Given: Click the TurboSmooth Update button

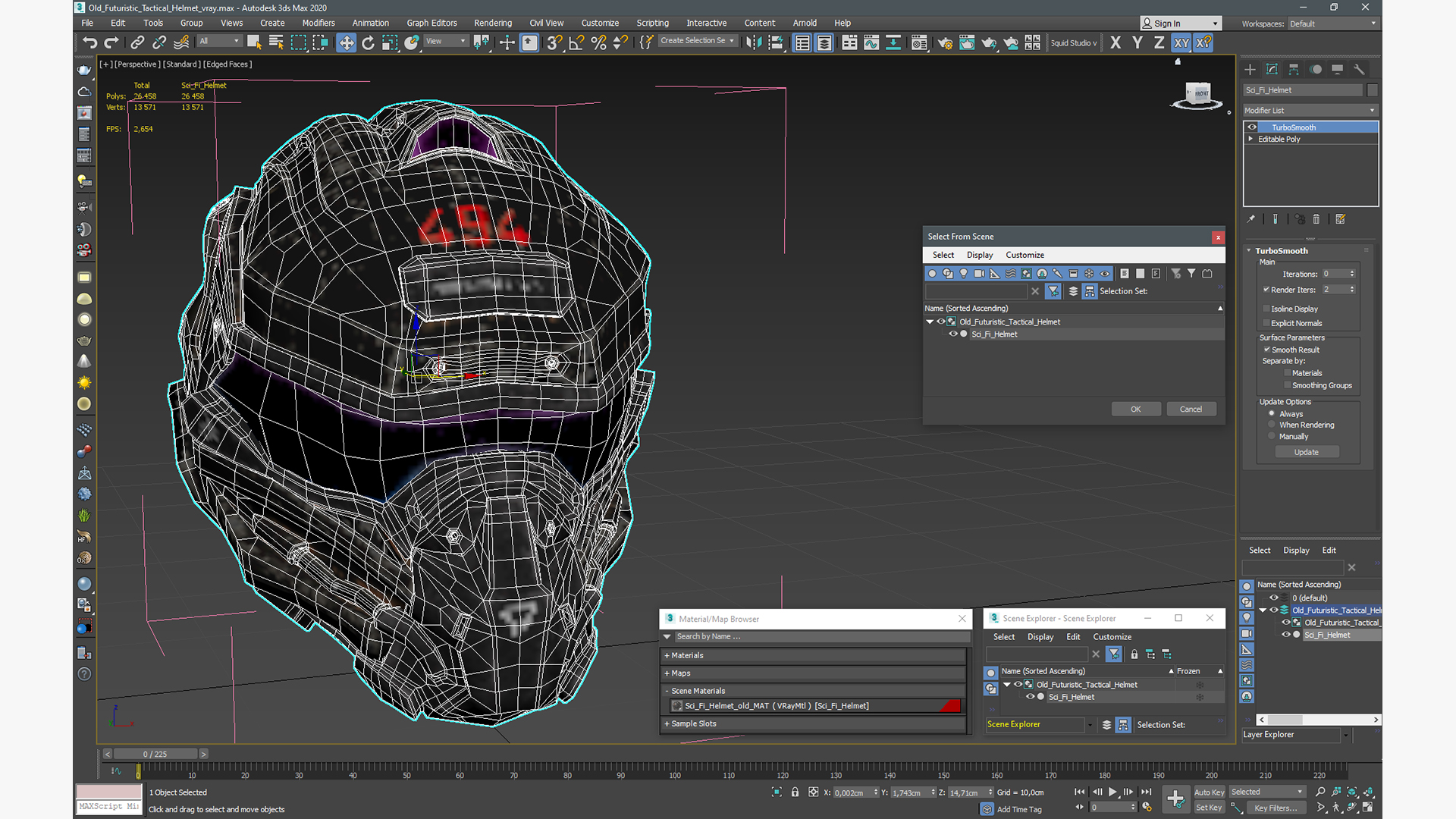Looking at the screenshot, I should 1306,452.
